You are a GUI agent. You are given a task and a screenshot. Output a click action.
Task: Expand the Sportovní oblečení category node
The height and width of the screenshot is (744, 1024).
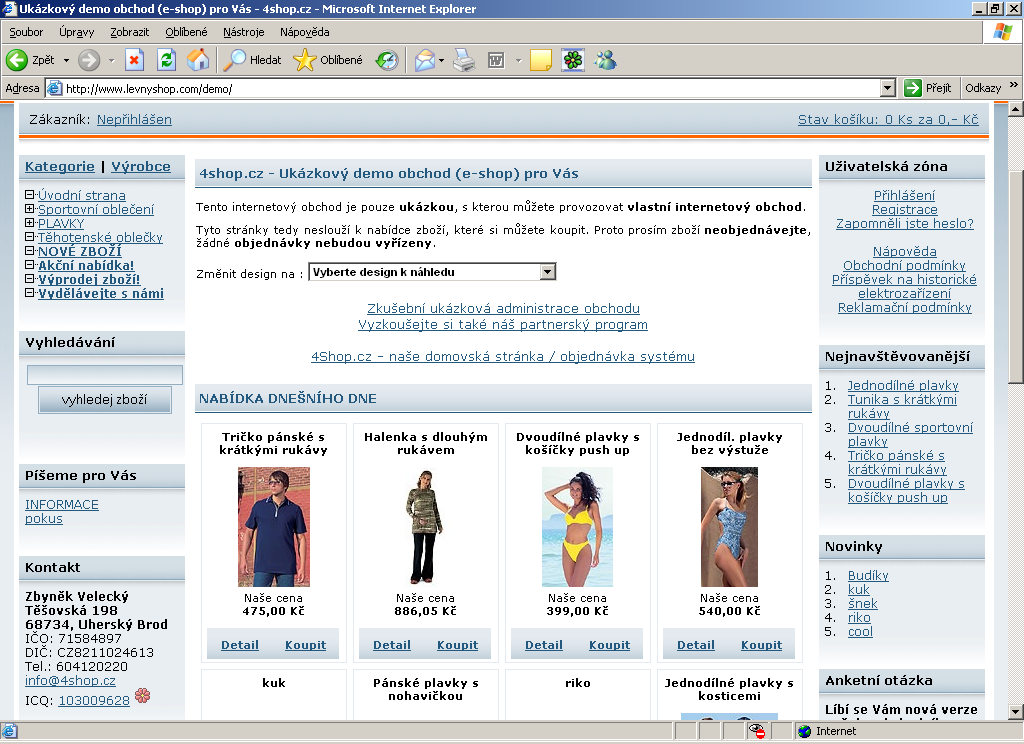click(29, 209)
